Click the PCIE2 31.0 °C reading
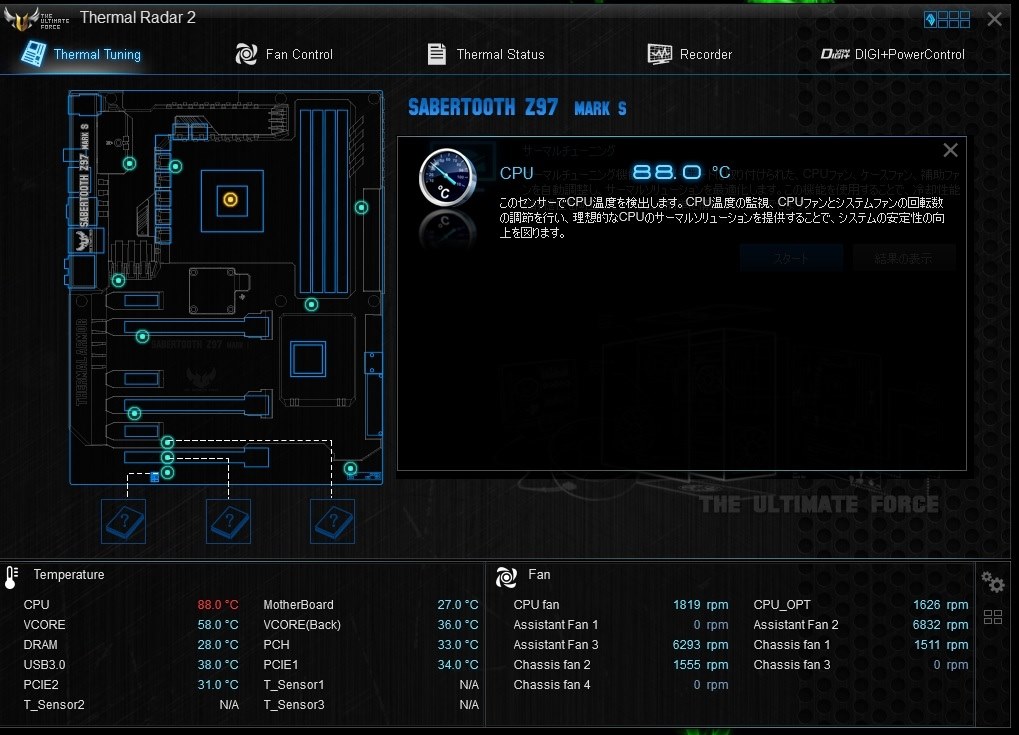1019x735 pixels. (218, 684)
